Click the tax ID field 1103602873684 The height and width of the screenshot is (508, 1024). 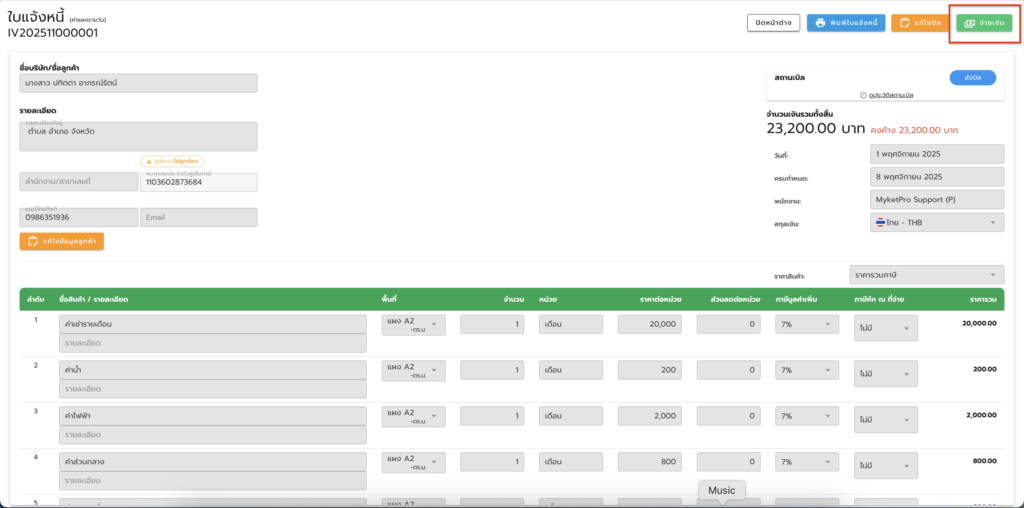[198, 182]
